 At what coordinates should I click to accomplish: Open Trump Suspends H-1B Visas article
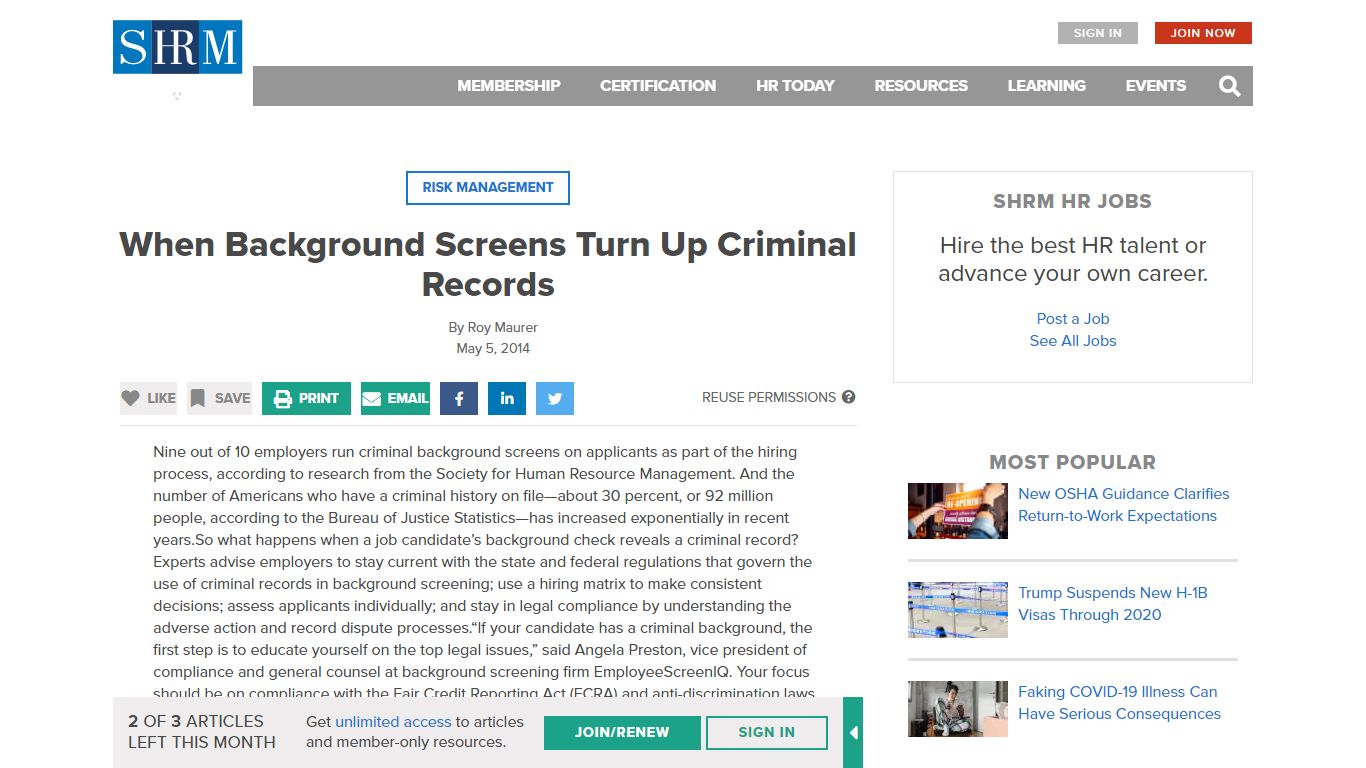click(1113, 604)
